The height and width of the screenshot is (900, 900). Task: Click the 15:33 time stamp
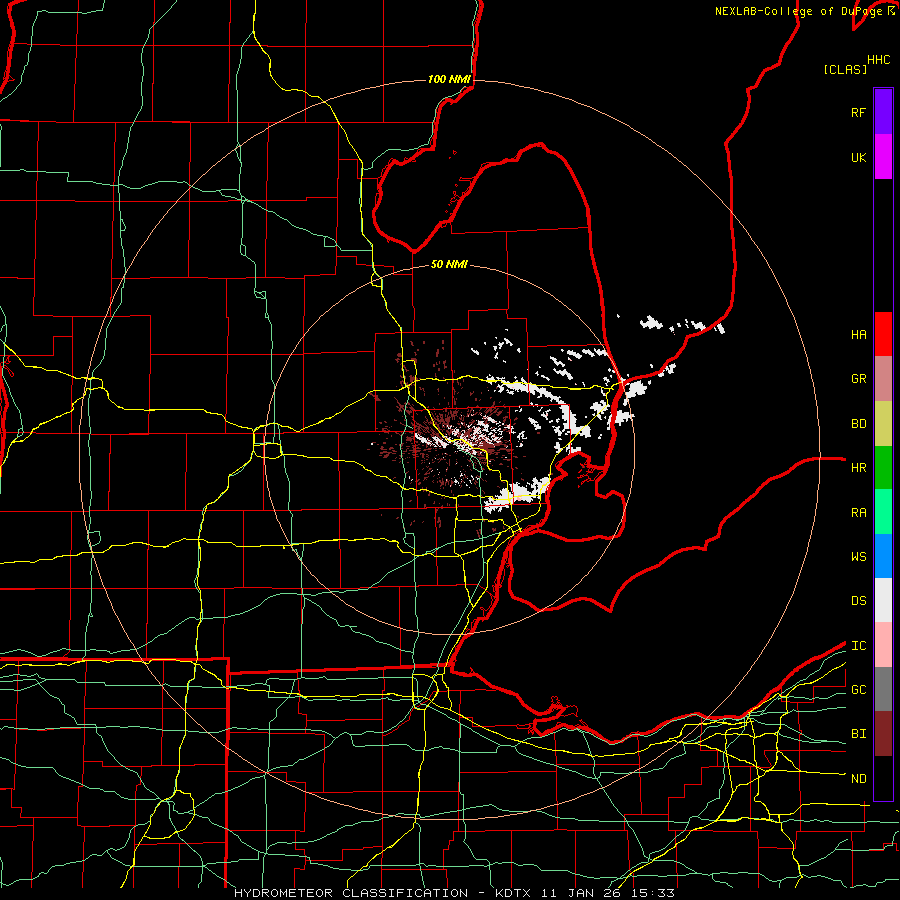coord(654,893)
